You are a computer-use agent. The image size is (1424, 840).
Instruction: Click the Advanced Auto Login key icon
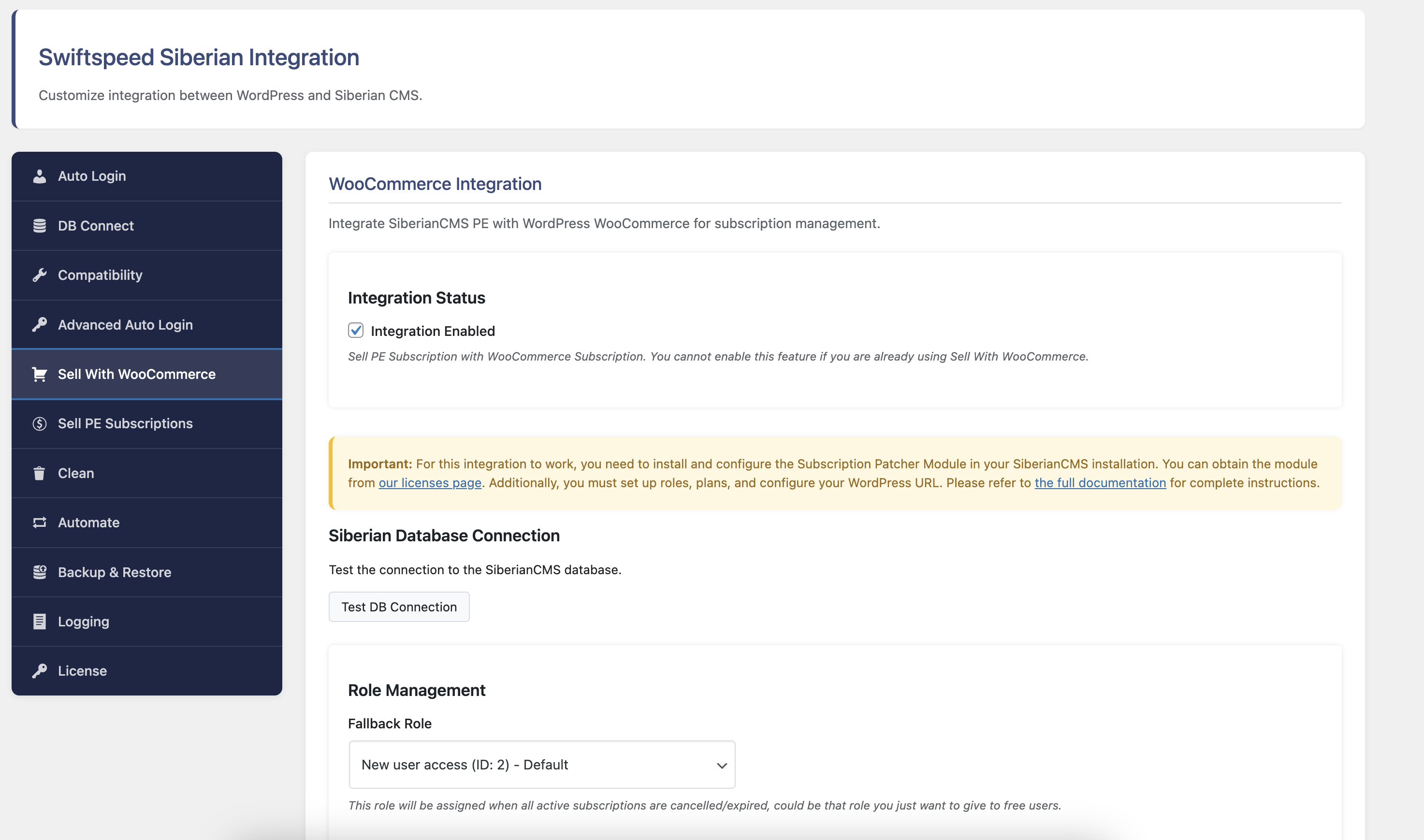[x=40, y=324]
